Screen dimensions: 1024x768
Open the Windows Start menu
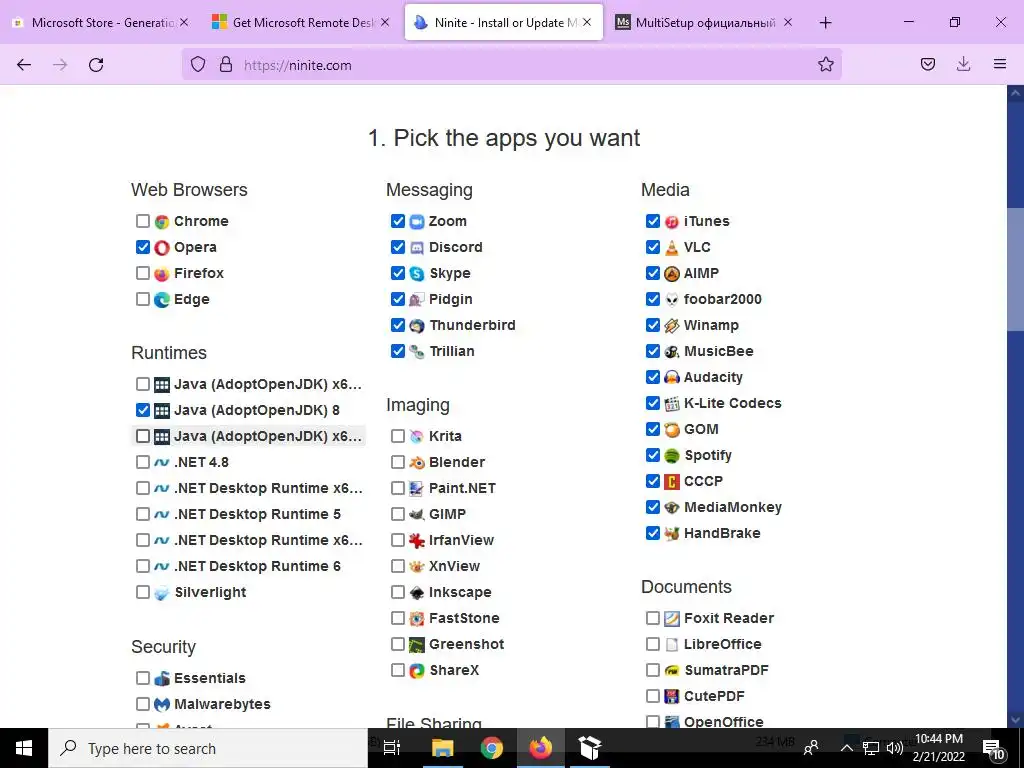24,748
